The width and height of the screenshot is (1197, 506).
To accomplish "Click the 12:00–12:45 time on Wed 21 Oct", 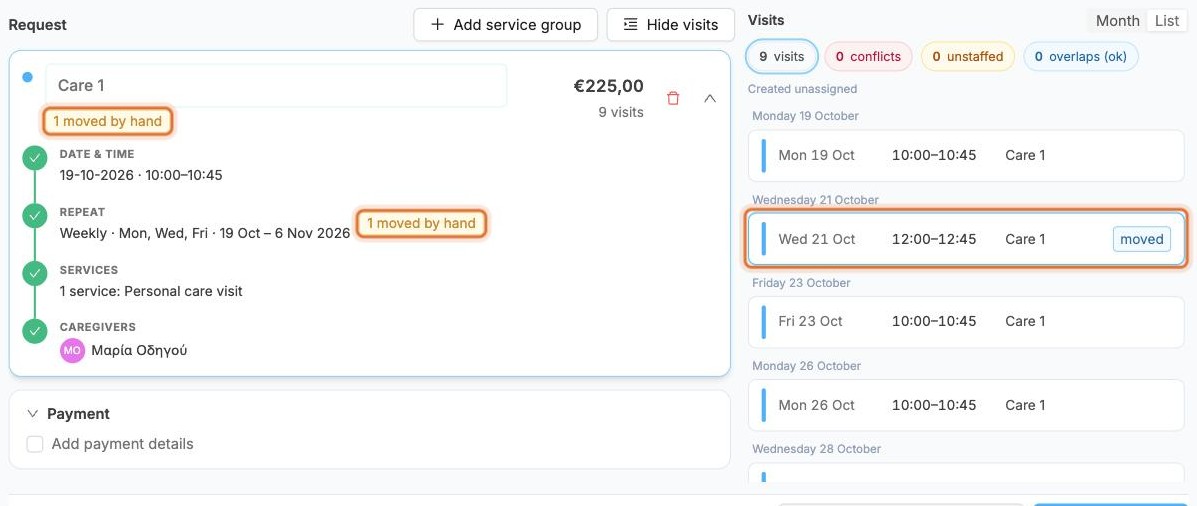I will pyautogui.click(x=934, y=240).
